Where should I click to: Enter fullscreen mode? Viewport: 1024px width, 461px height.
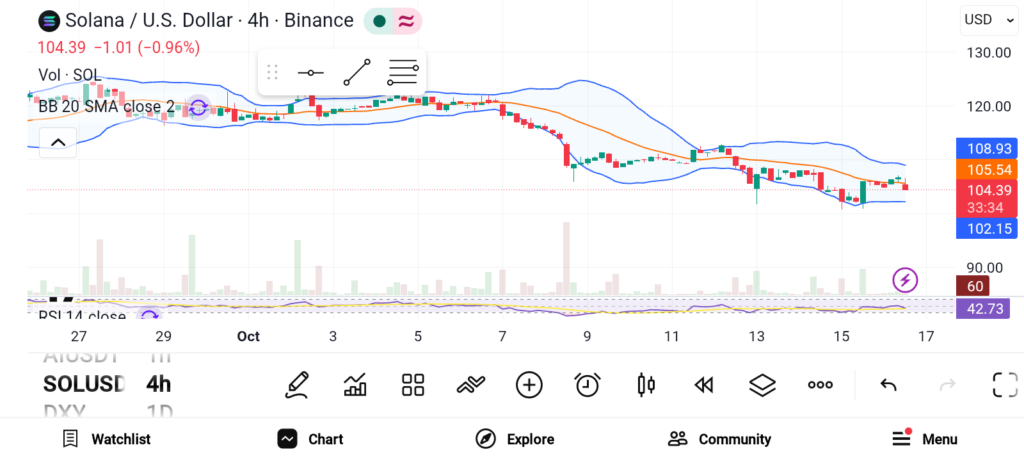point(1005,385)
